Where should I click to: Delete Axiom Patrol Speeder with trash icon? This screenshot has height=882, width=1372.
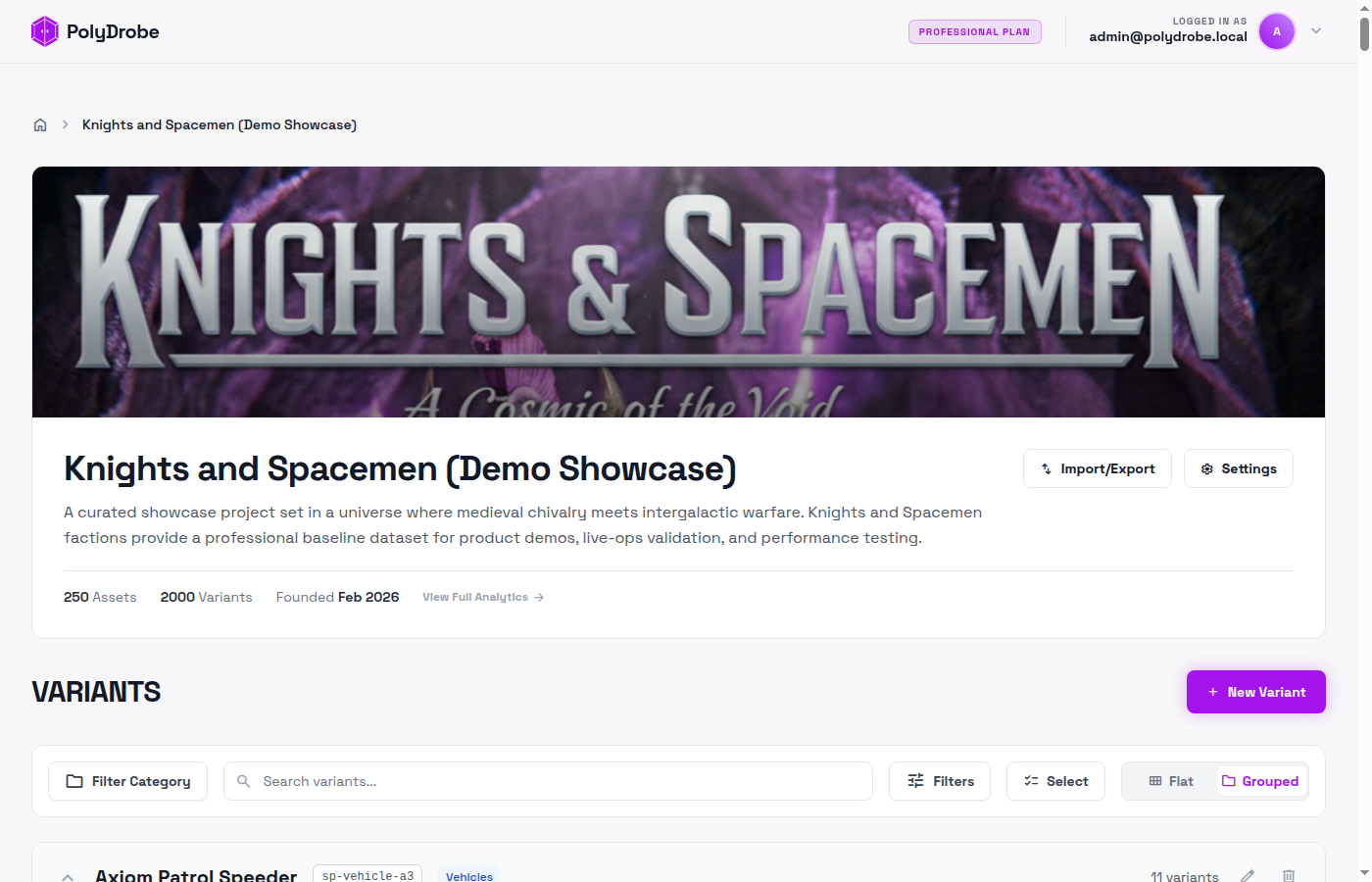point(1289,875)
